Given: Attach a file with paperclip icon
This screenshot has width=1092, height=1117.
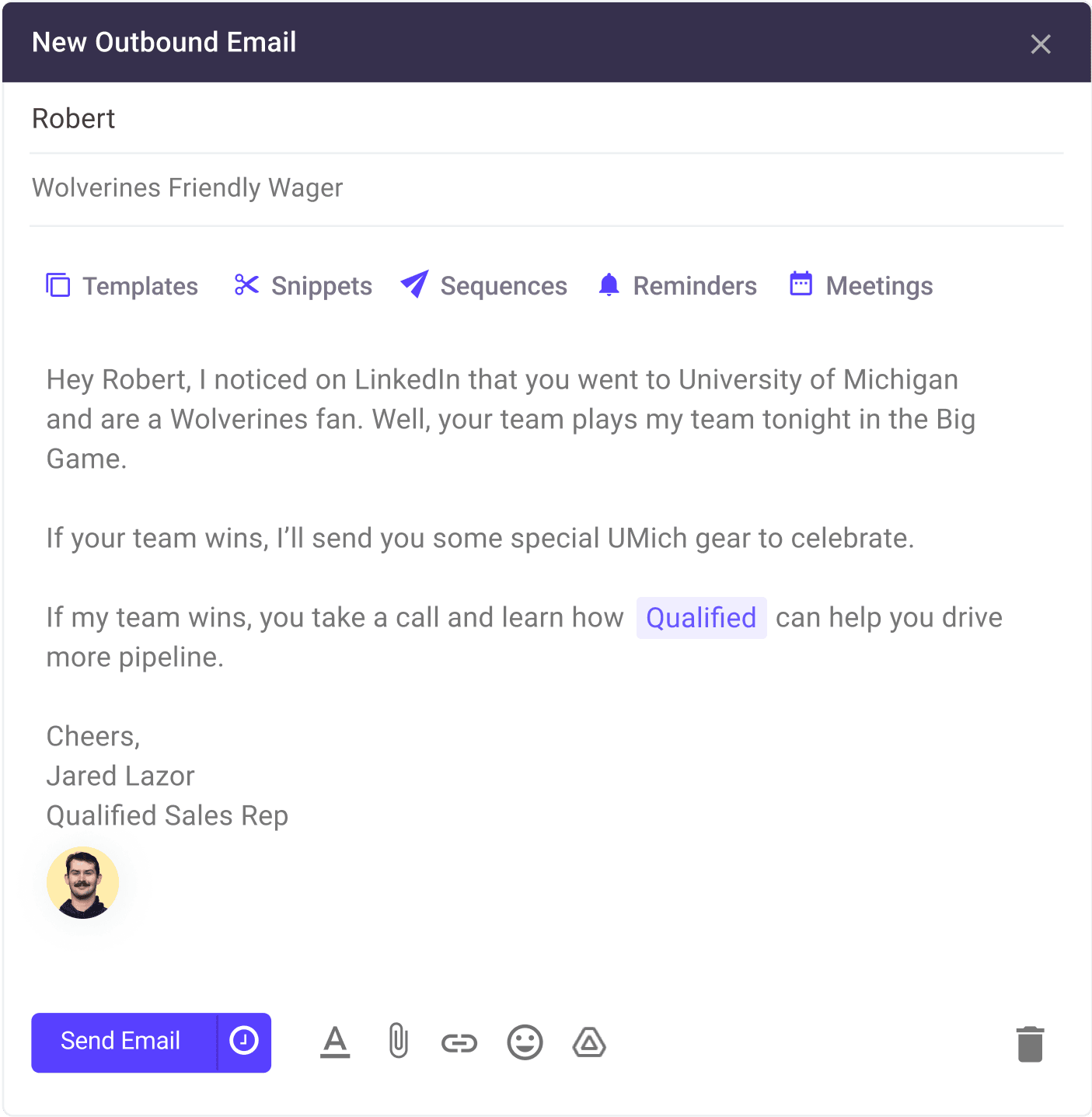Looking at the screenshot, I should (398, 1042).
